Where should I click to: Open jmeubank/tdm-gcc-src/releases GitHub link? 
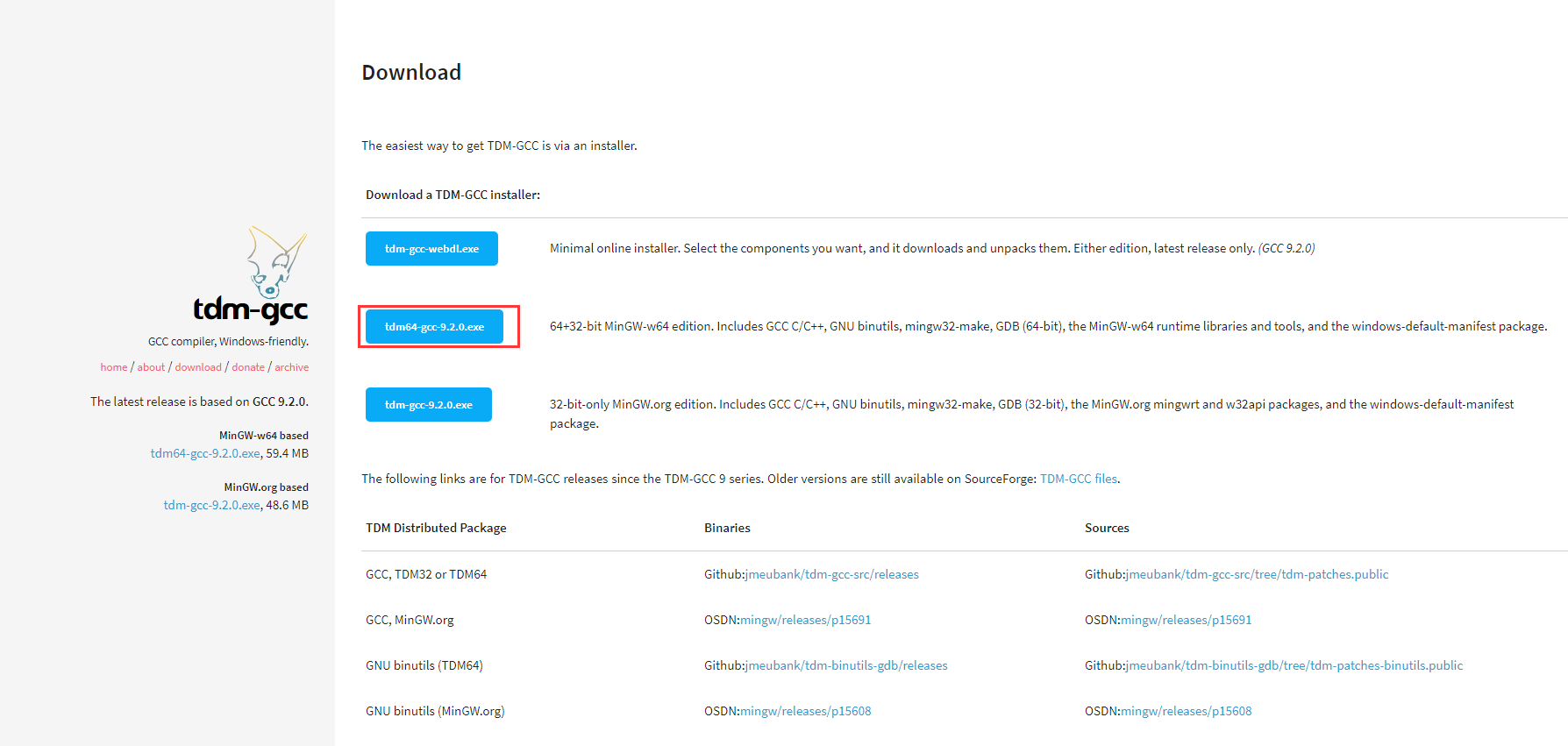[832, 574]
